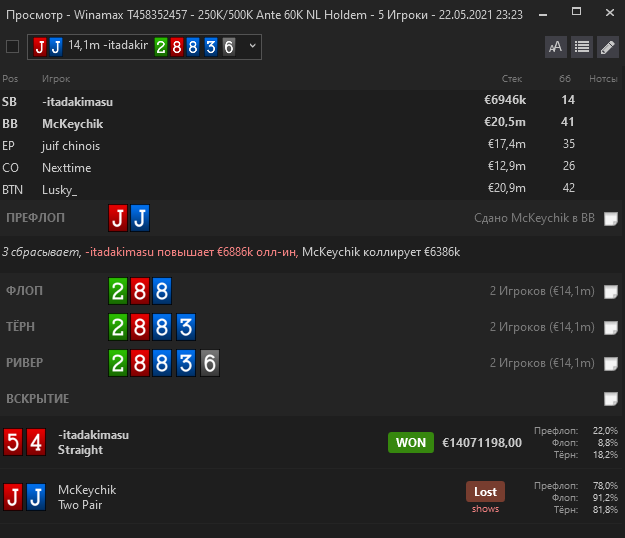
Task: Click -itadakimasu preflop equity 22,0%
Action: pos(605,430)
